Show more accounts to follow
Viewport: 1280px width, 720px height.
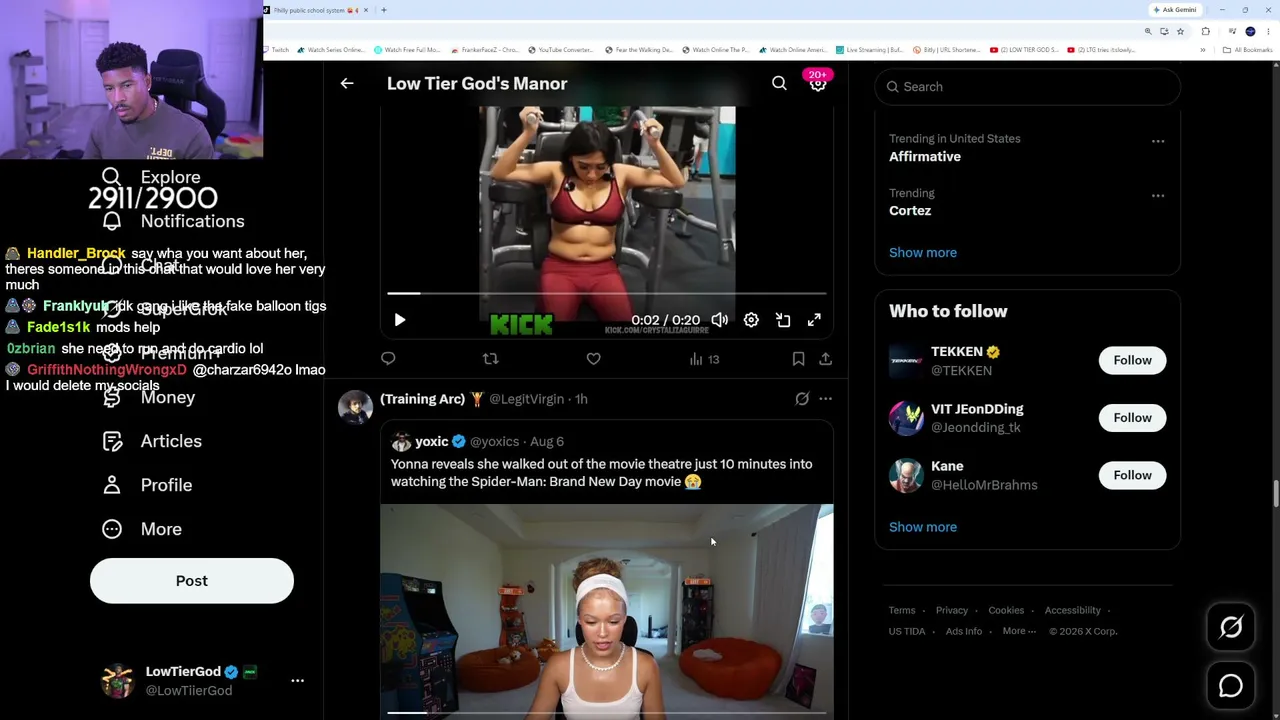(923, 527)
